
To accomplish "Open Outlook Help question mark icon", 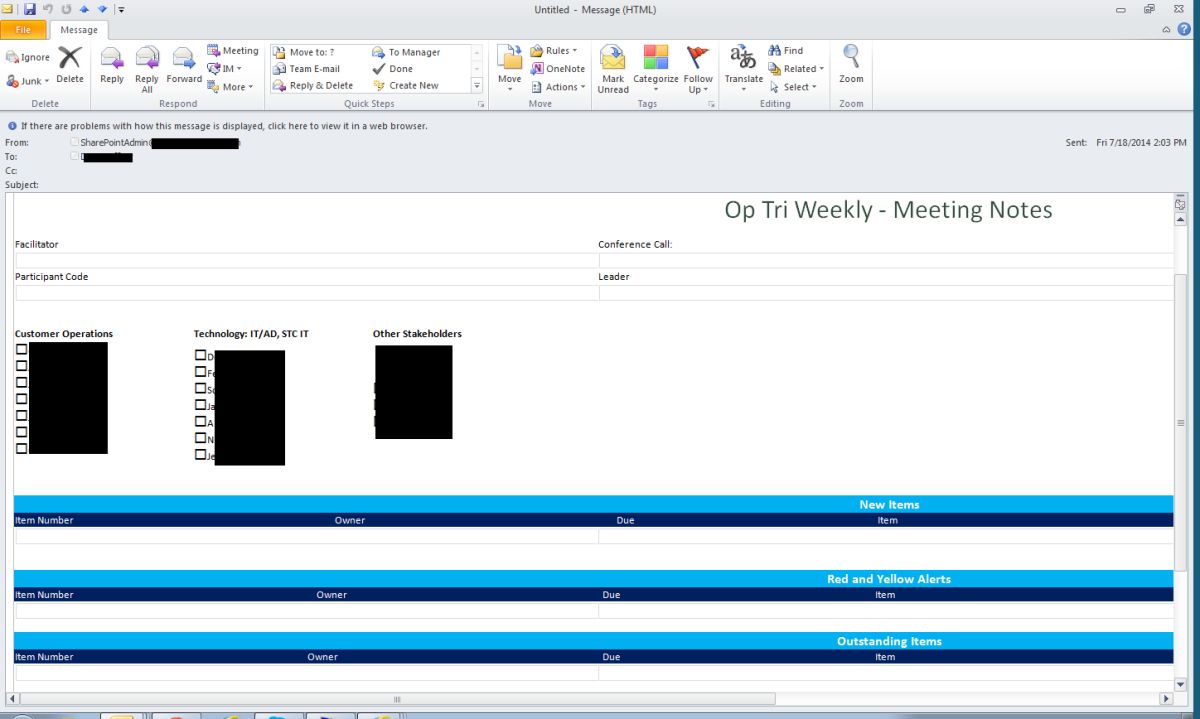I will click(x=1184, y=30).
